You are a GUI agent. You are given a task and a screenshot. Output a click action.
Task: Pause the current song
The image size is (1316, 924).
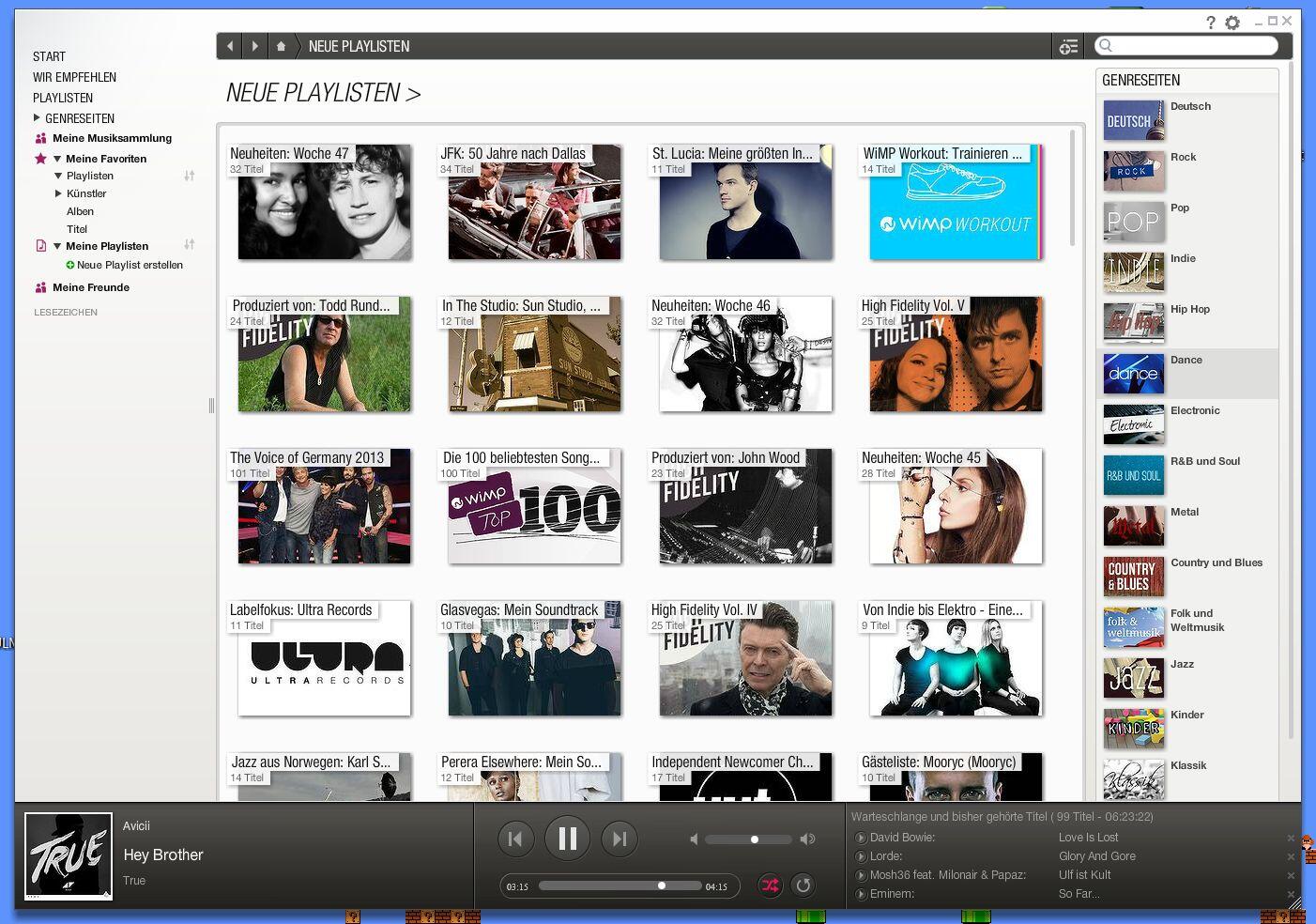(x=567, y=838)
